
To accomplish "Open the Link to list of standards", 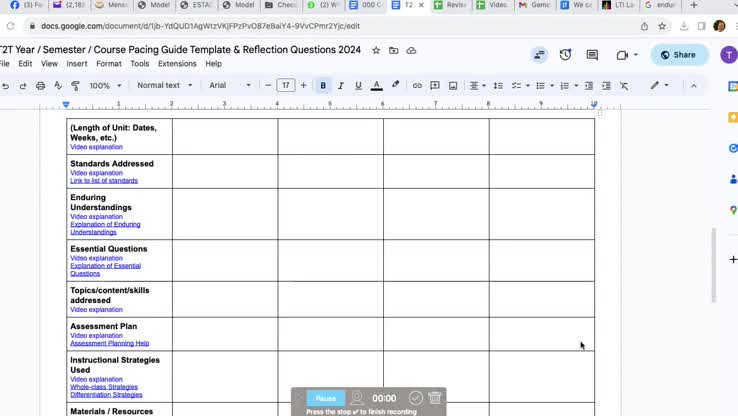I will [x=104, y=181].
